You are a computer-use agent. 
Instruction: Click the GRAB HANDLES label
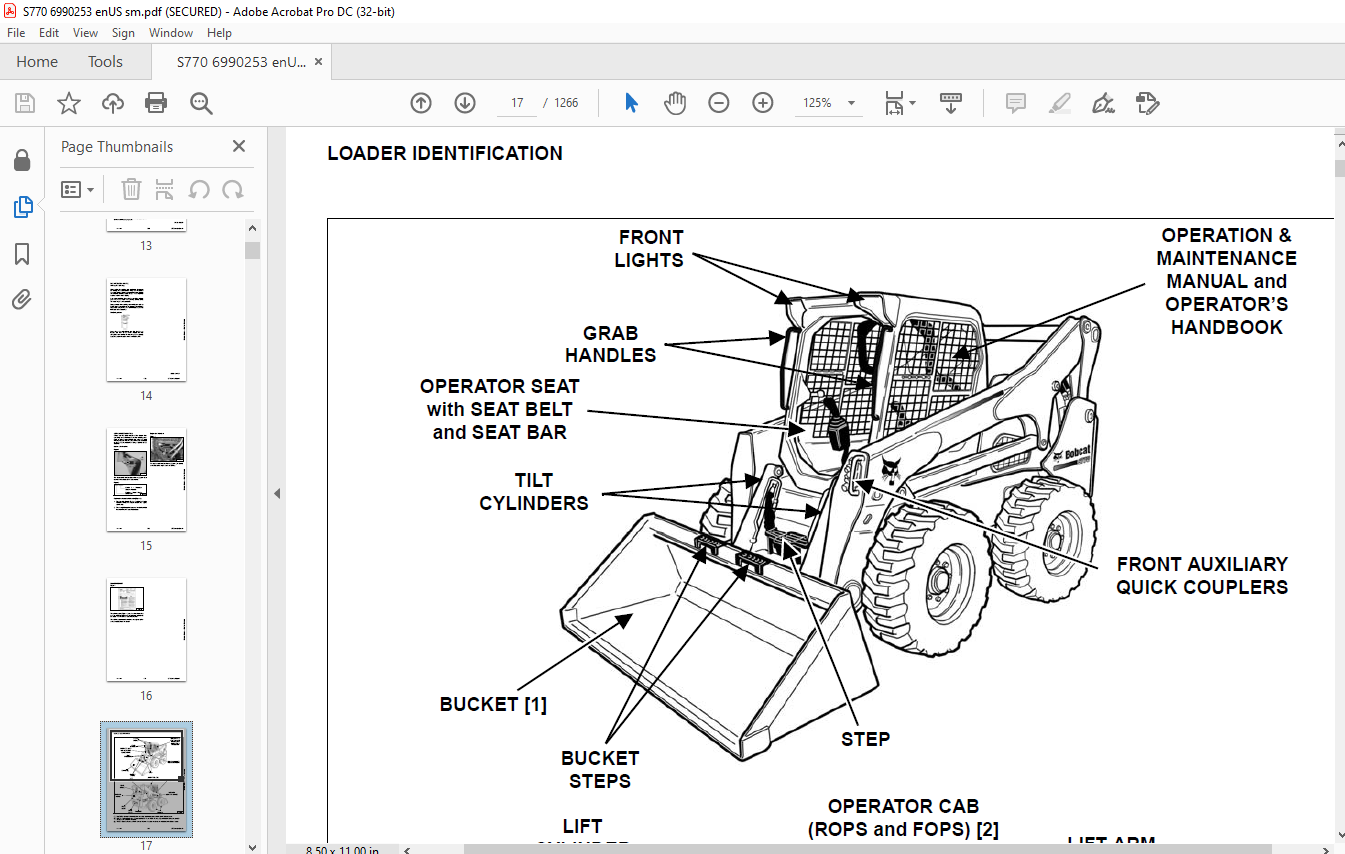(x=610, y=344)
